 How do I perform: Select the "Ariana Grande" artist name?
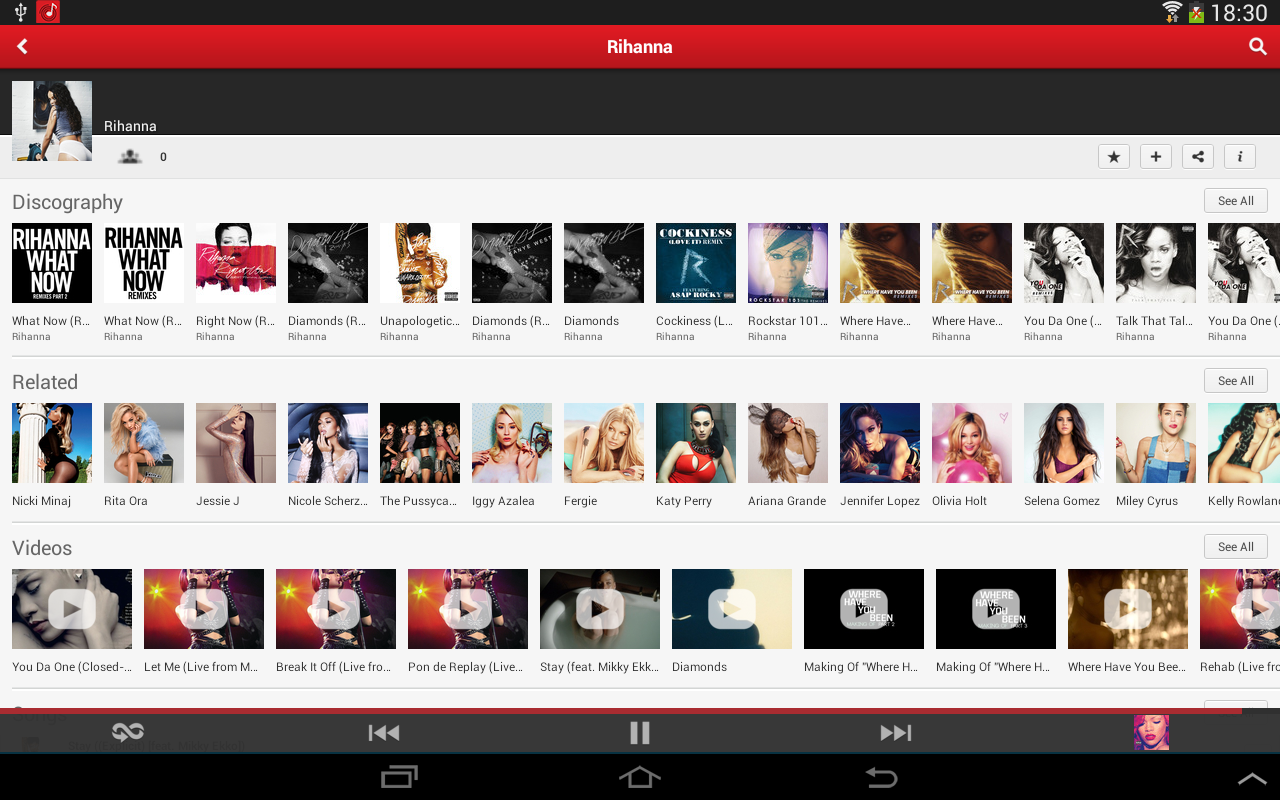click(787, 501)
